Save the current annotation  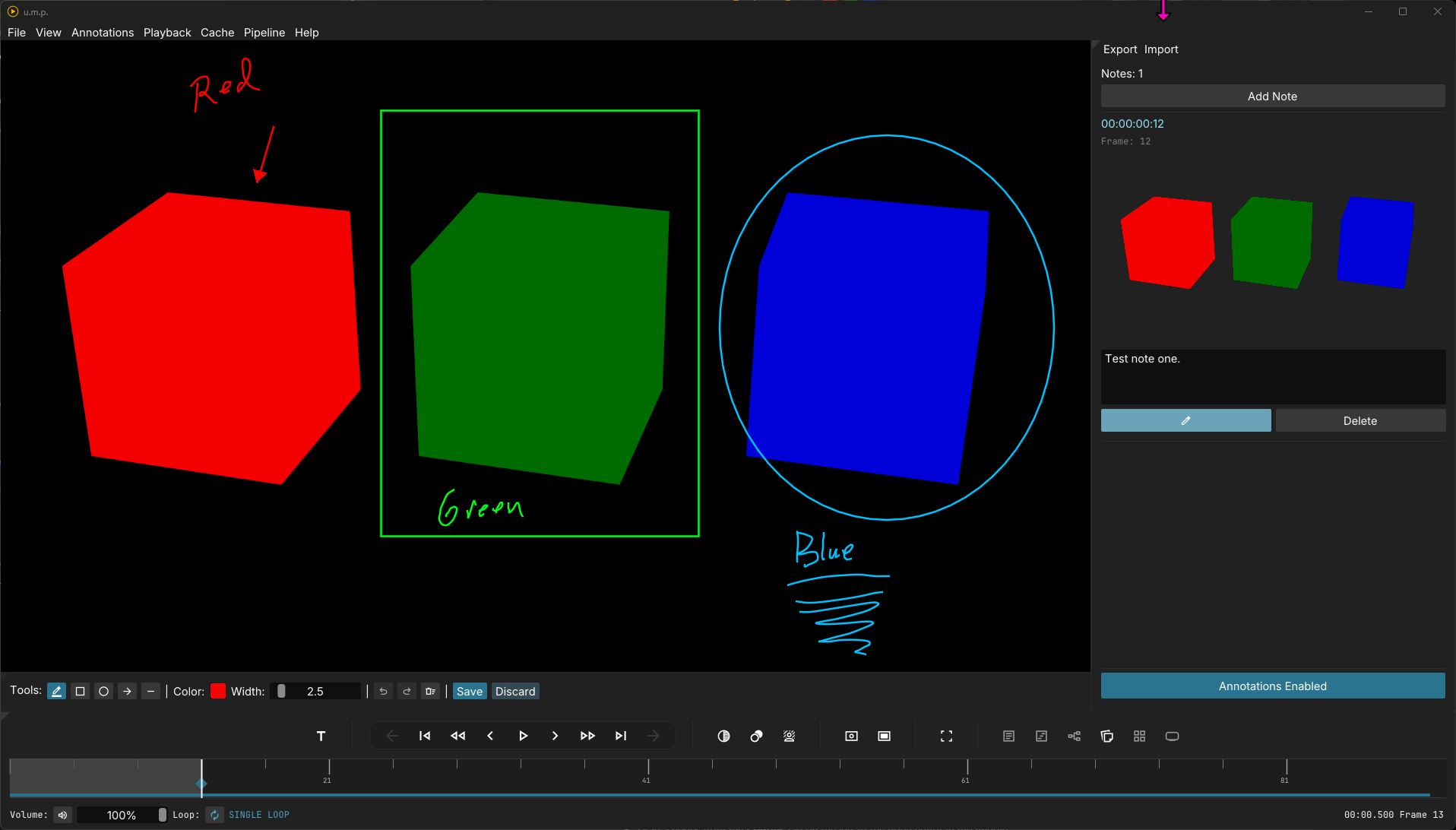469,691
